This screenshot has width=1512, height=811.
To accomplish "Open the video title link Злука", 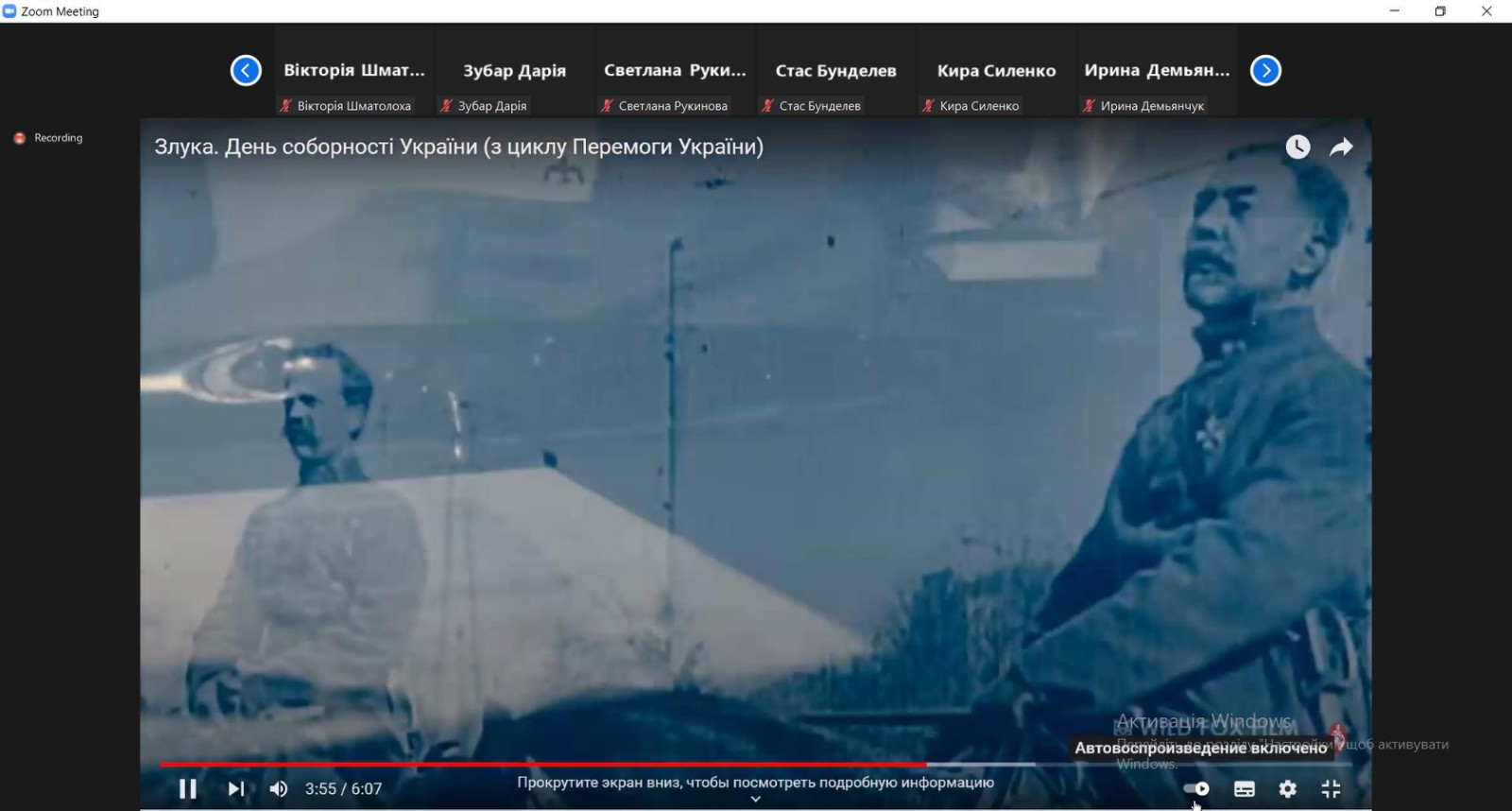I will 458,147.
